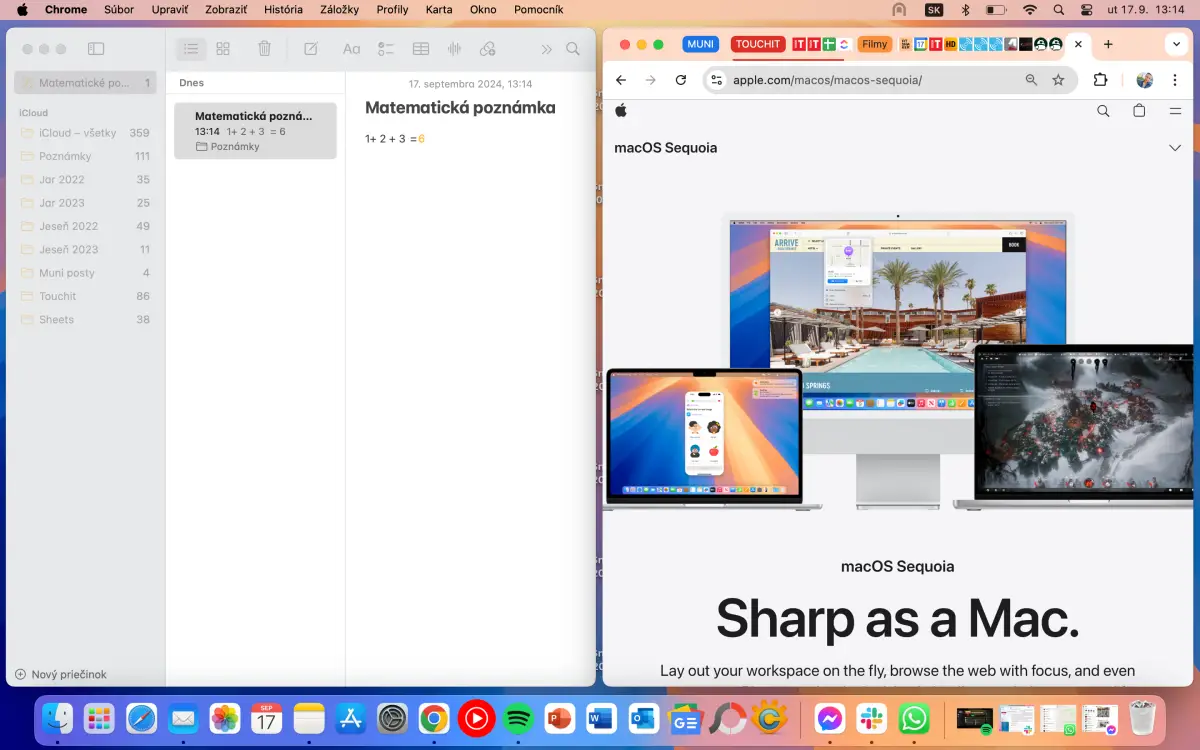The image size is (1200, 750).
Task: Switch Notes to gallery view
Action: (x=223, y=49)
